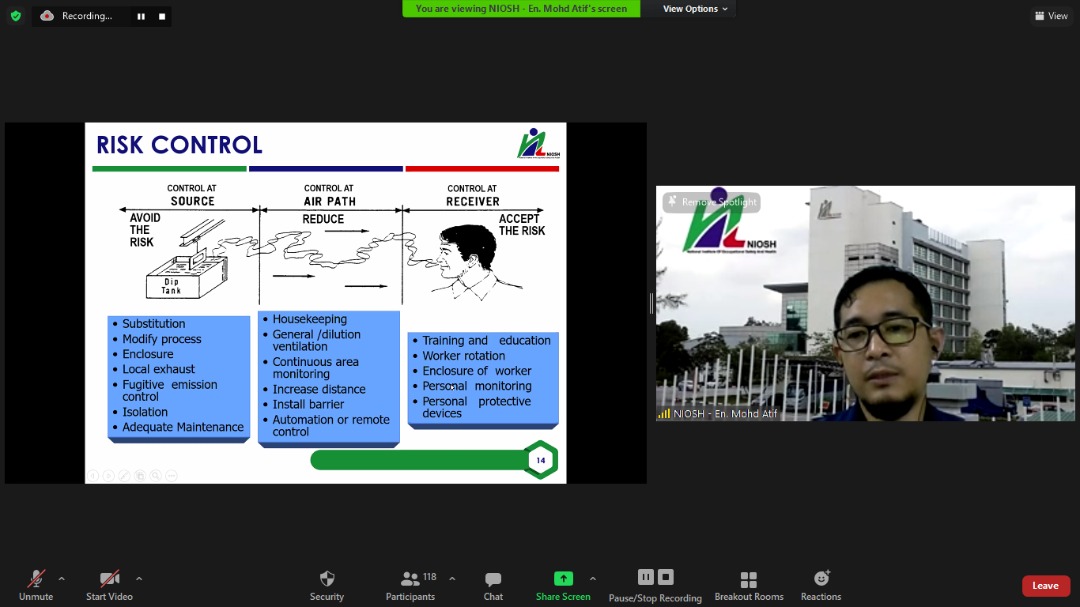
Task: Expand the arrow beside Share Screen
Action: (593, 579)
